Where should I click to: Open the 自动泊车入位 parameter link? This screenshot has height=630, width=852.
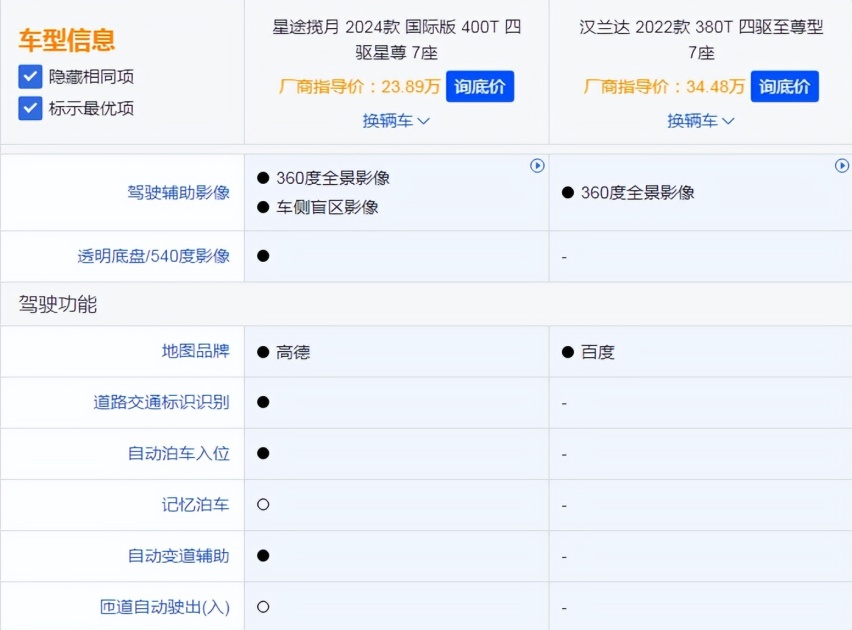click(x=178, y=453)
